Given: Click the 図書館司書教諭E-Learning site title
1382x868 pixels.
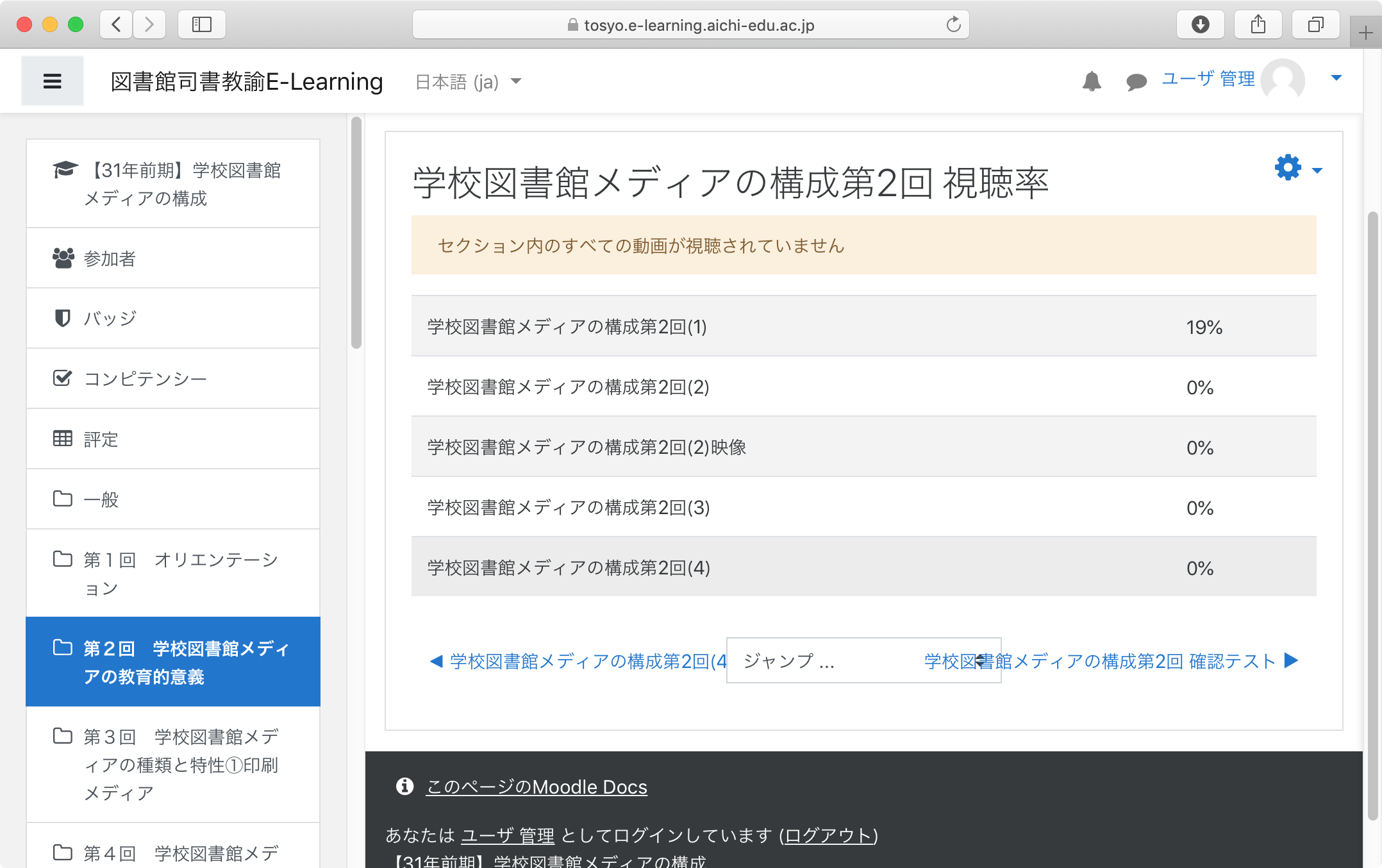Looking at the screenshot, I should point(247,81).
